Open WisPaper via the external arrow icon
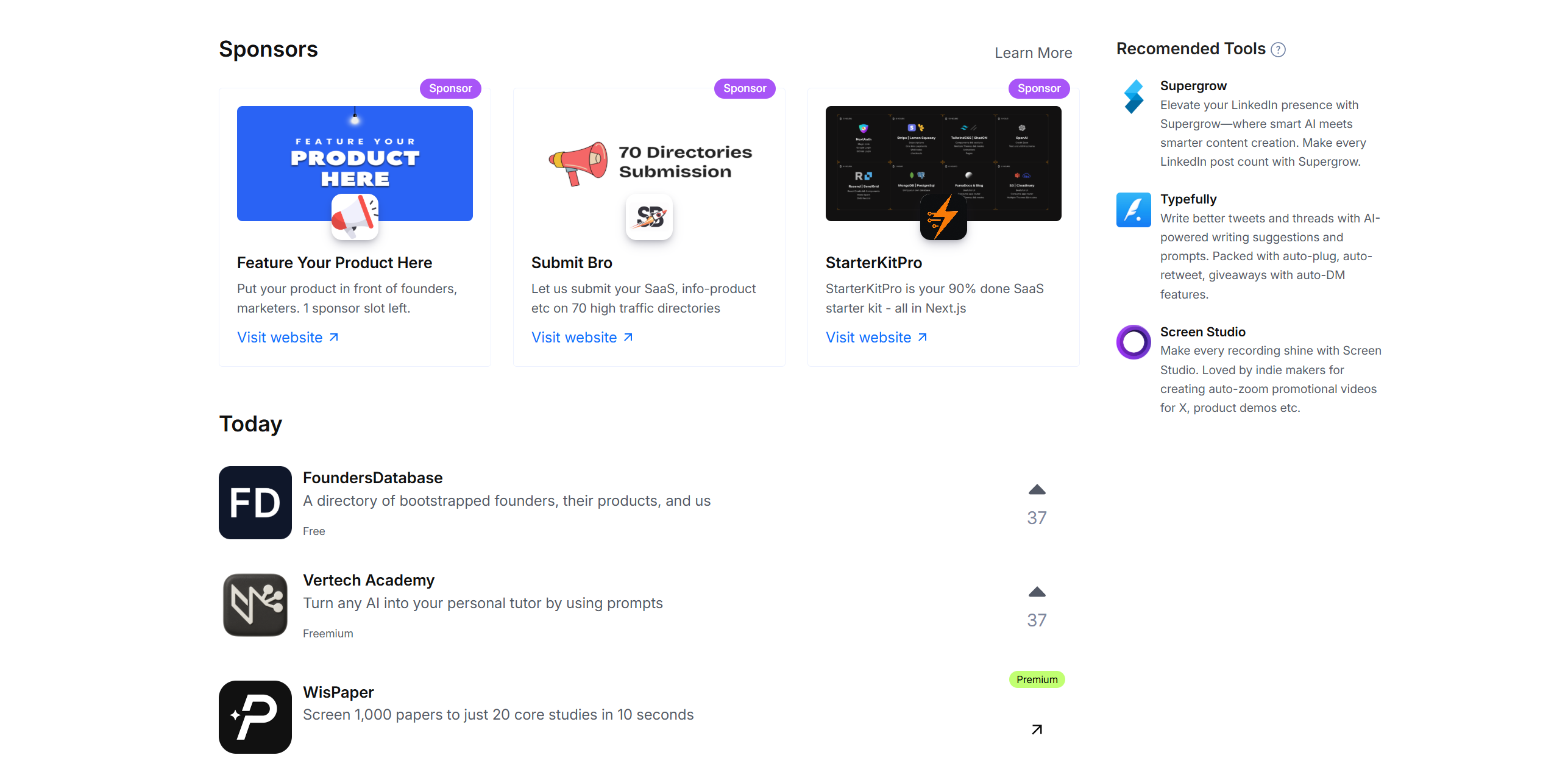1568x783 pixels. pos(1037,729)
